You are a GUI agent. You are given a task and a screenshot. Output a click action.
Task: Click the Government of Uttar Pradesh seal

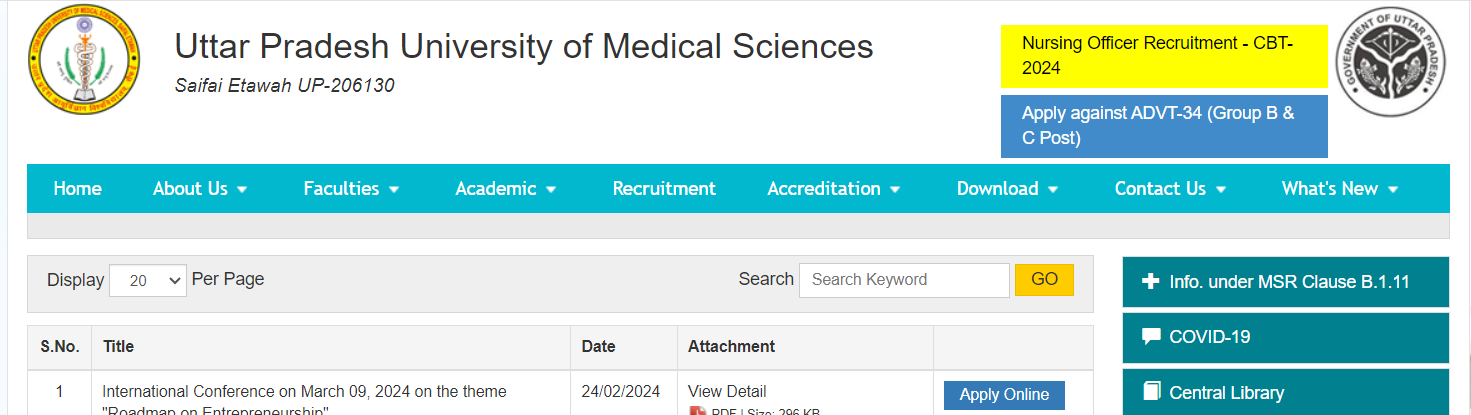pos(1391,63)
